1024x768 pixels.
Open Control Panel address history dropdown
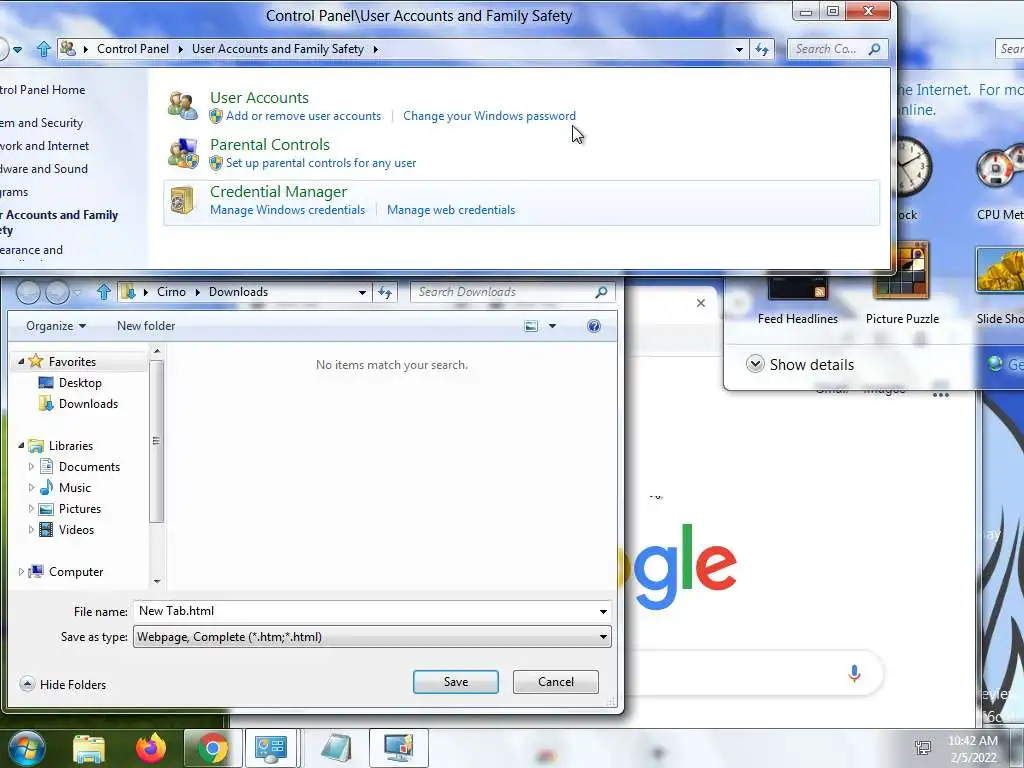point(739,49)
